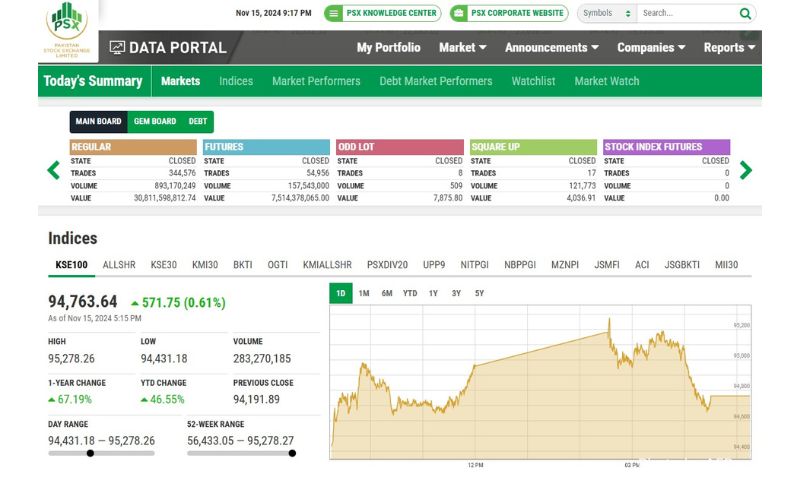Click the 94,763.64 index value
The width and height of the screenshot is (800, 480).
pos(83,302)
